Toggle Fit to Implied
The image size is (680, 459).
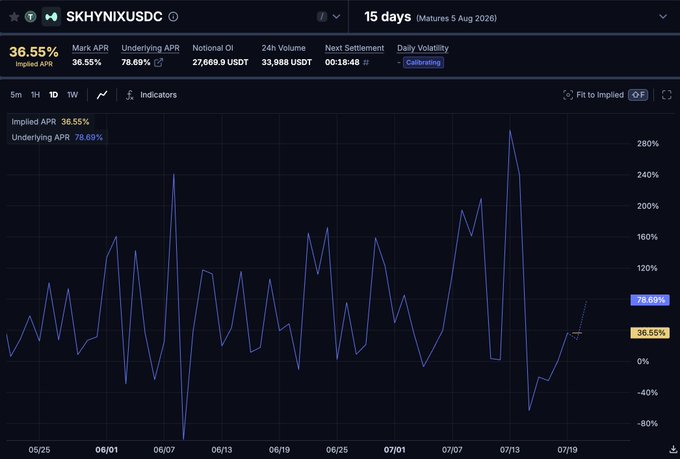[x=593, y=95]
